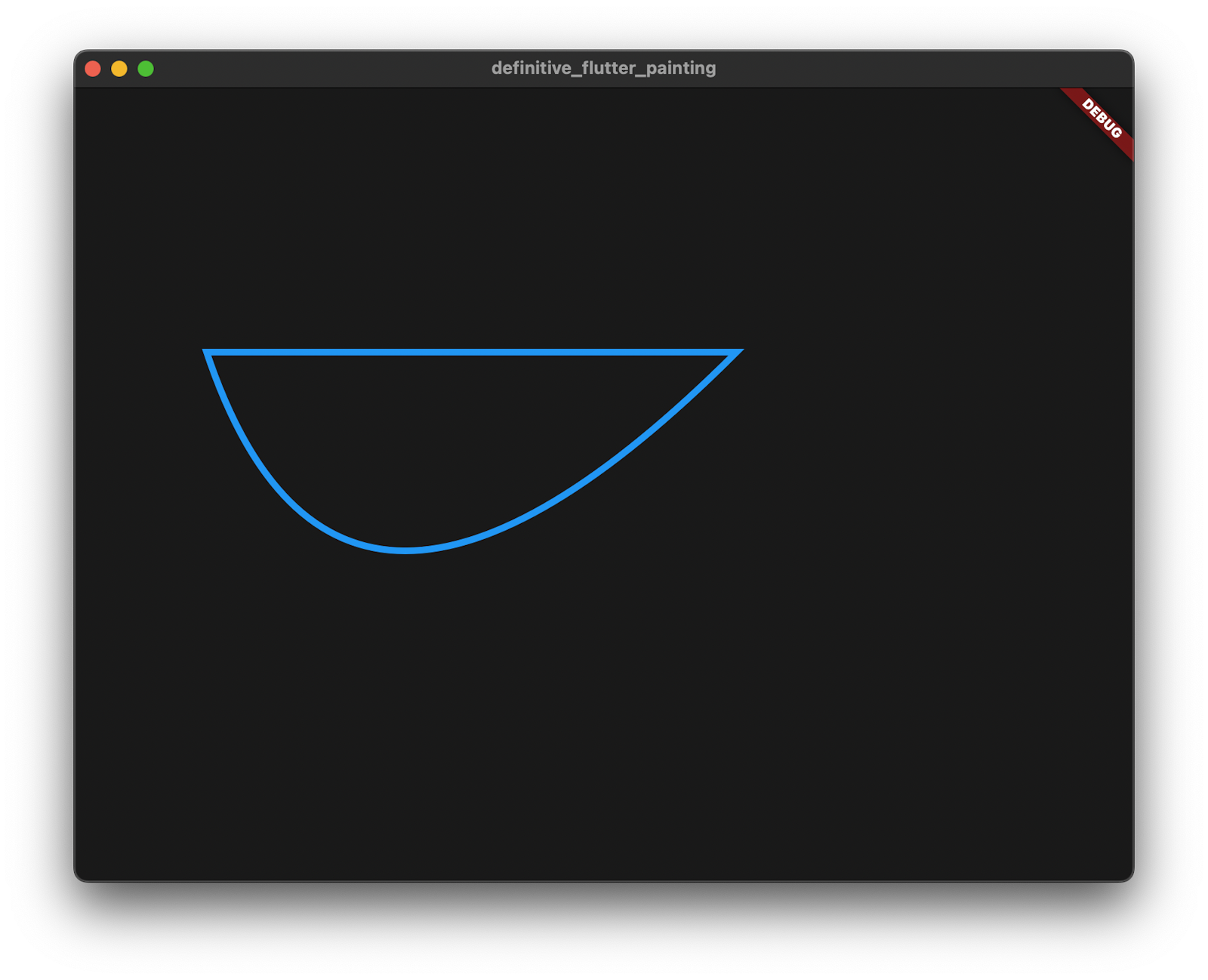The height and width of the screenshot is (980, 1208).
Task: Click the empty canvas right of the curve
Action: coord(906,453)
